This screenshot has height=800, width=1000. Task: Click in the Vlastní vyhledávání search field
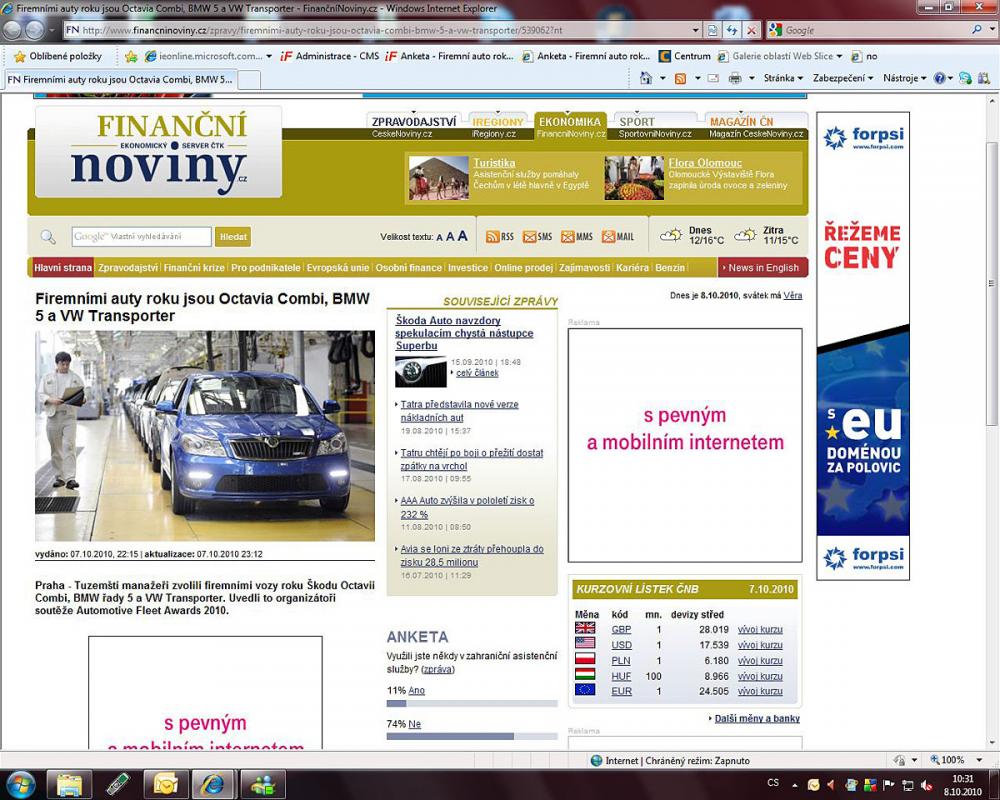point(142,237)
